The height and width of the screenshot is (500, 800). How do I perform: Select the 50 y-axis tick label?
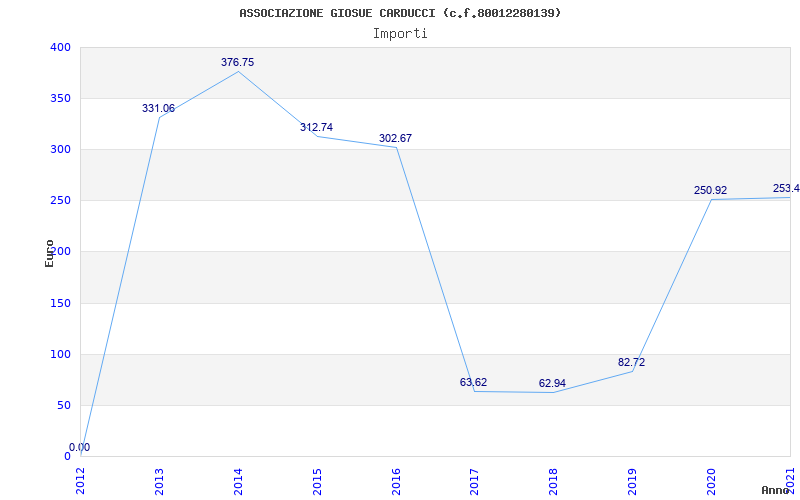coord(63,406)
